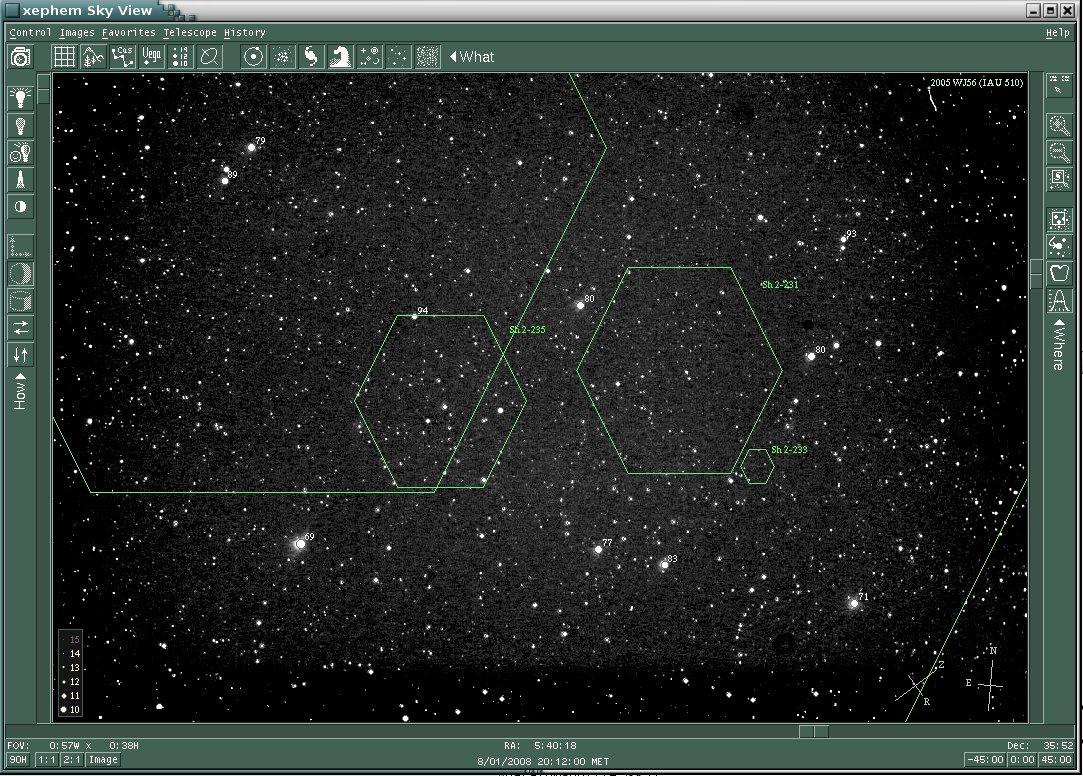The height and width of the screenshot is (776, 1083).
Task: Click the horsehead nebula objects icon
Action: tap(341, 57)
